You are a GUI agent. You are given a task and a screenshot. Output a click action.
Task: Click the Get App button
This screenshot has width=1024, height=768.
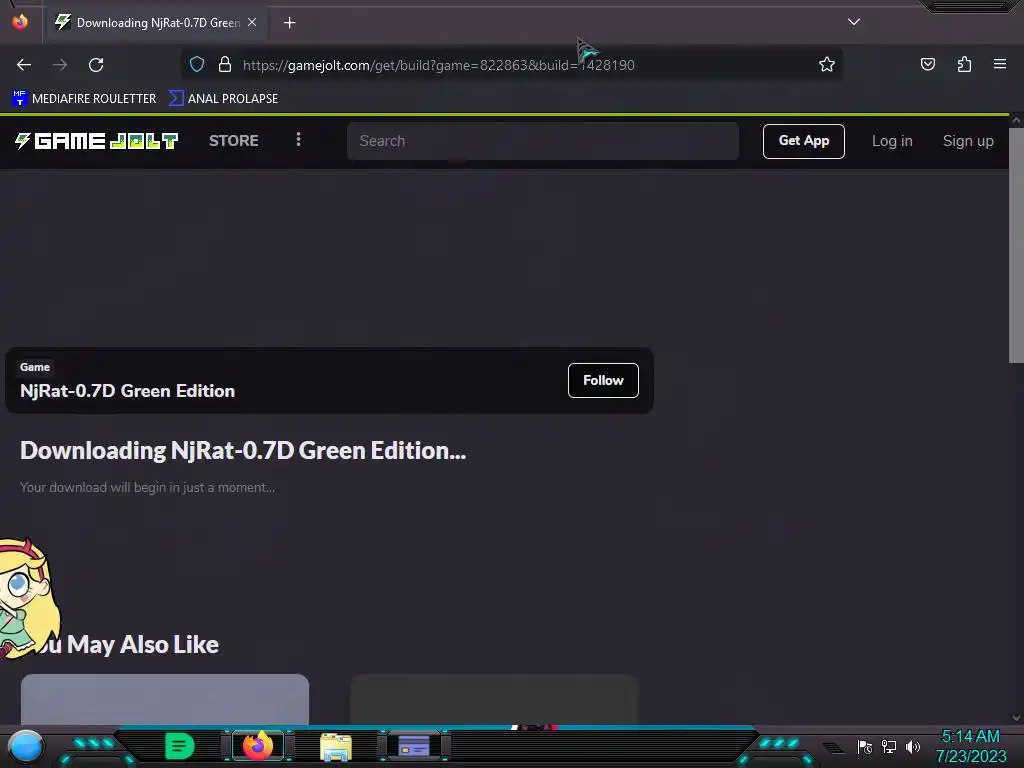(803, 141)
